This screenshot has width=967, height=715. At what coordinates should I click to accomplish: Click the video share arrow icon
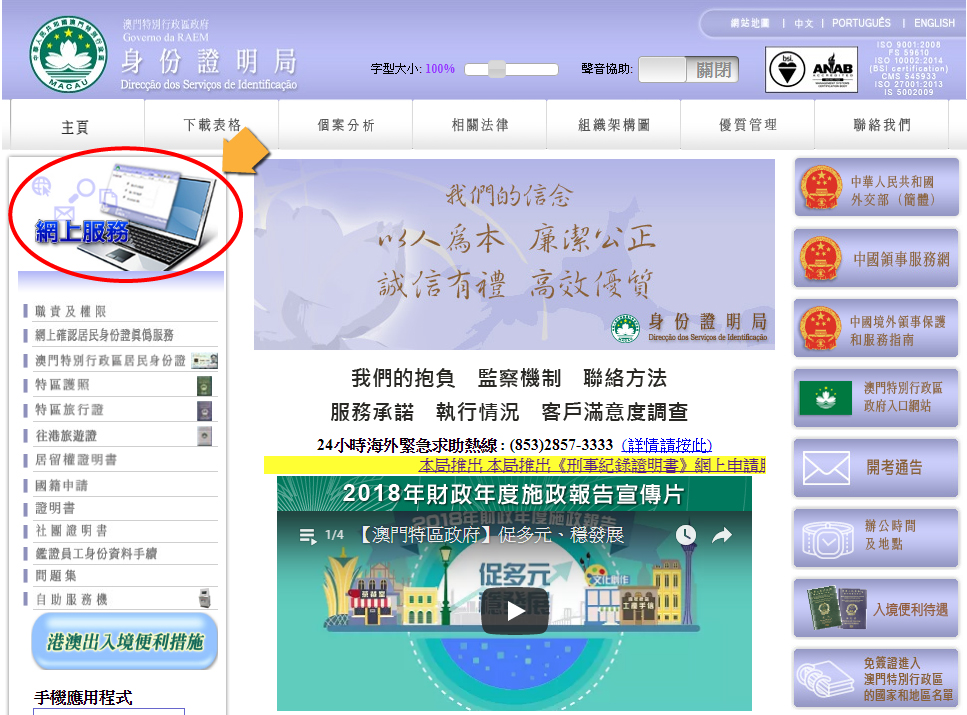(x=721, y=536)
